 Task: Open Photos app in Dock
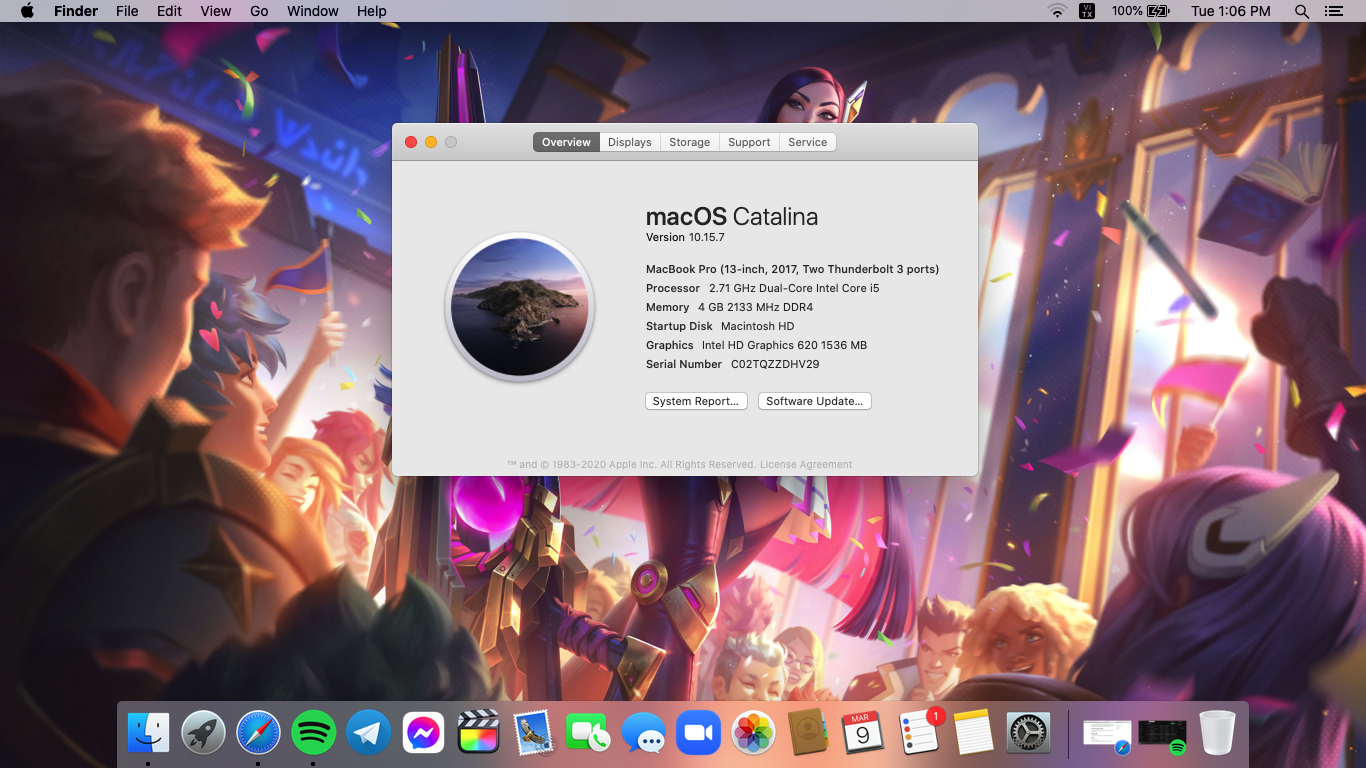pos(753,733)
